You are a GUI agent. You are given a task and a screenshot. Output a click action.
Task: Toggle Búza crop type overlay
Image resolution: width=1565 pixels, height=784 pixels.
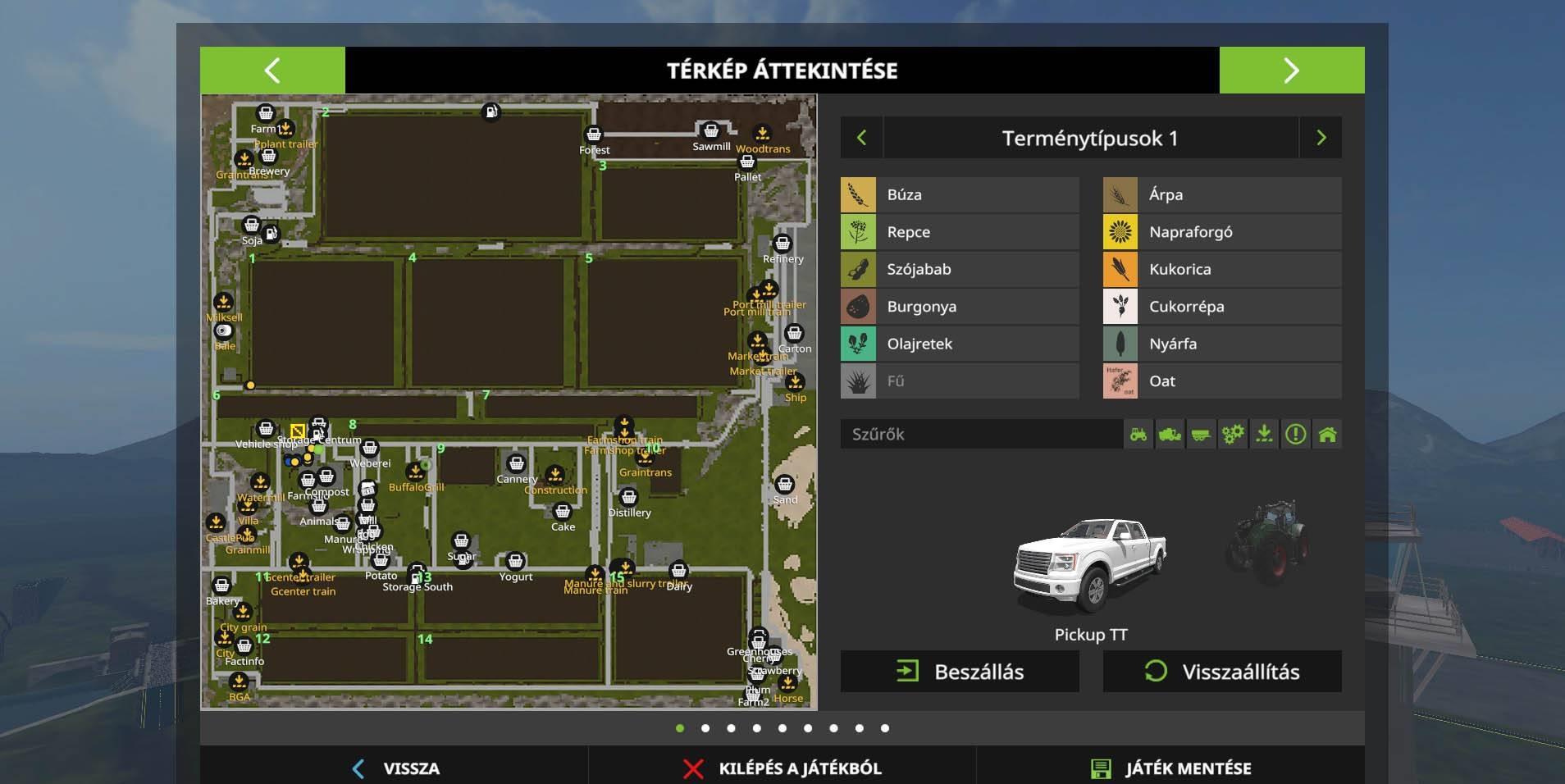point(960,195)
